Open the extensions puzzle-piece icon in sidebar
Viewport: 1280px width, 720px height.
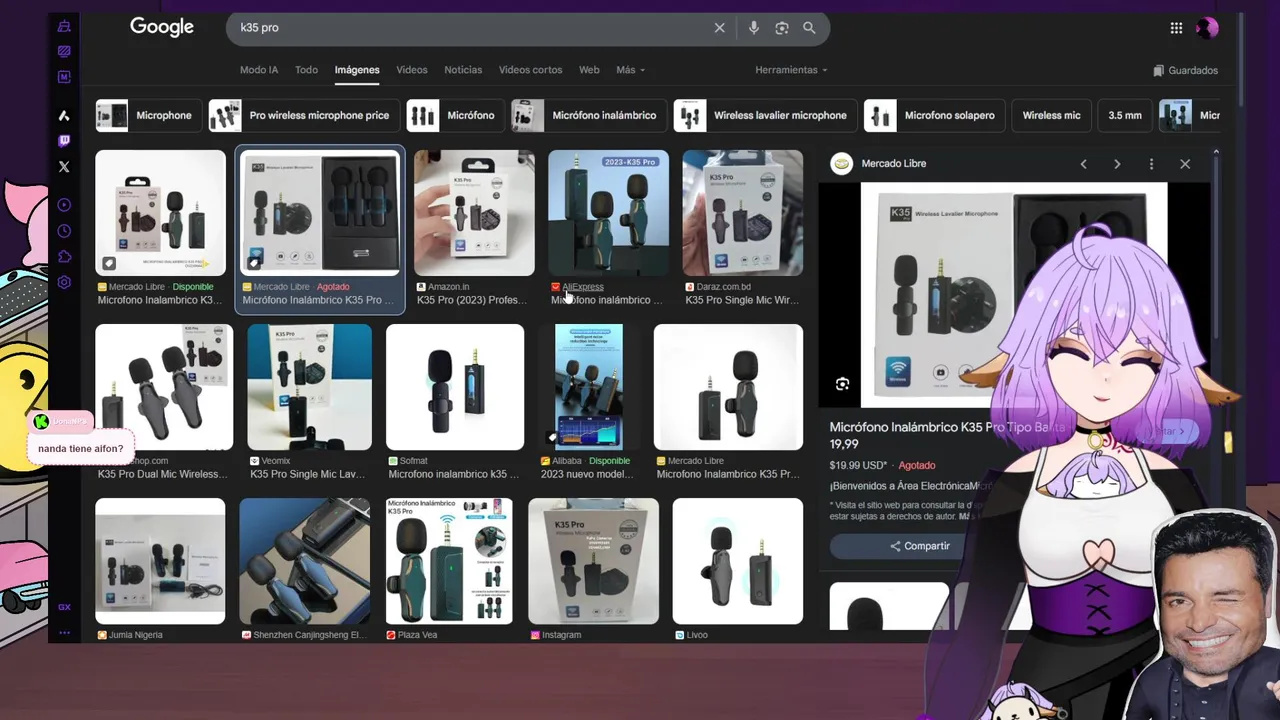64,257
